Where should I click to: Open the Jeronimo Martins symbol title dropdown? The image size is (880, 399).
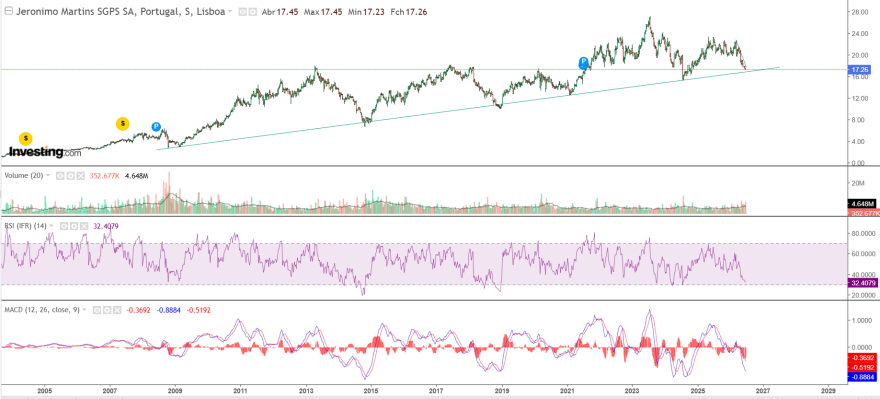point(230,11)
